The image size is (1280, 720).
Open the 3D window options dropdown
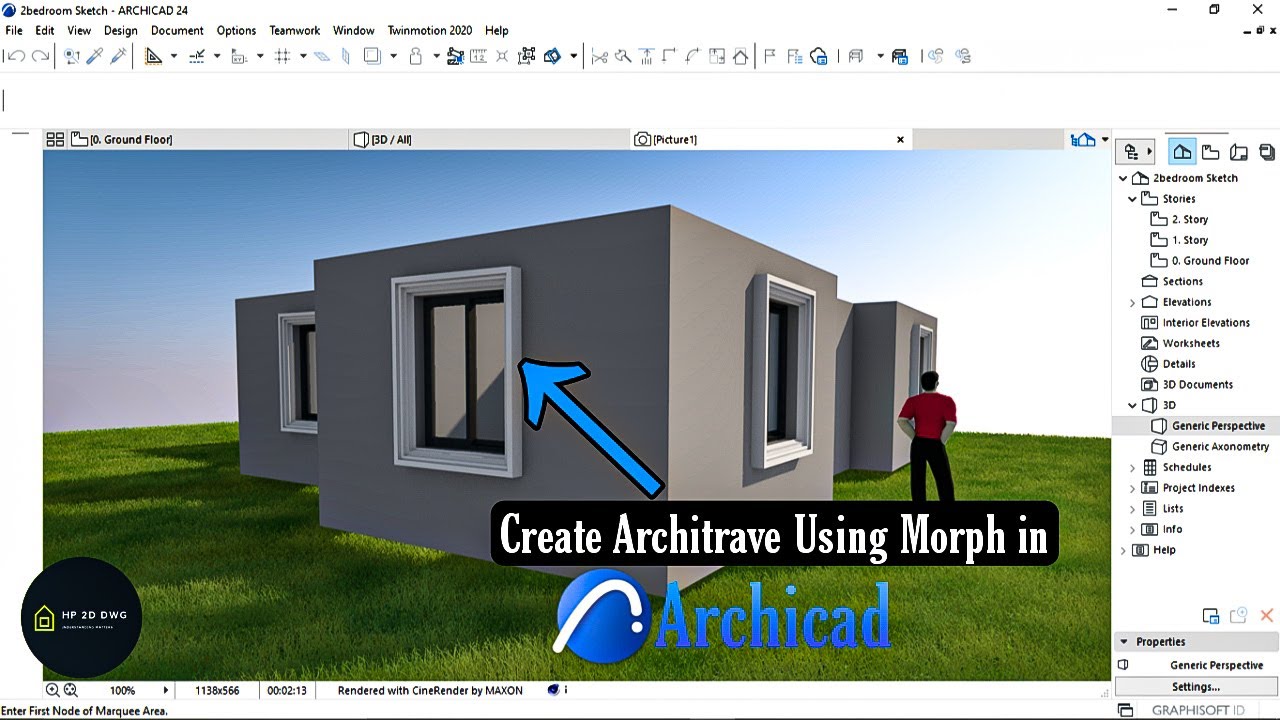1105,139
